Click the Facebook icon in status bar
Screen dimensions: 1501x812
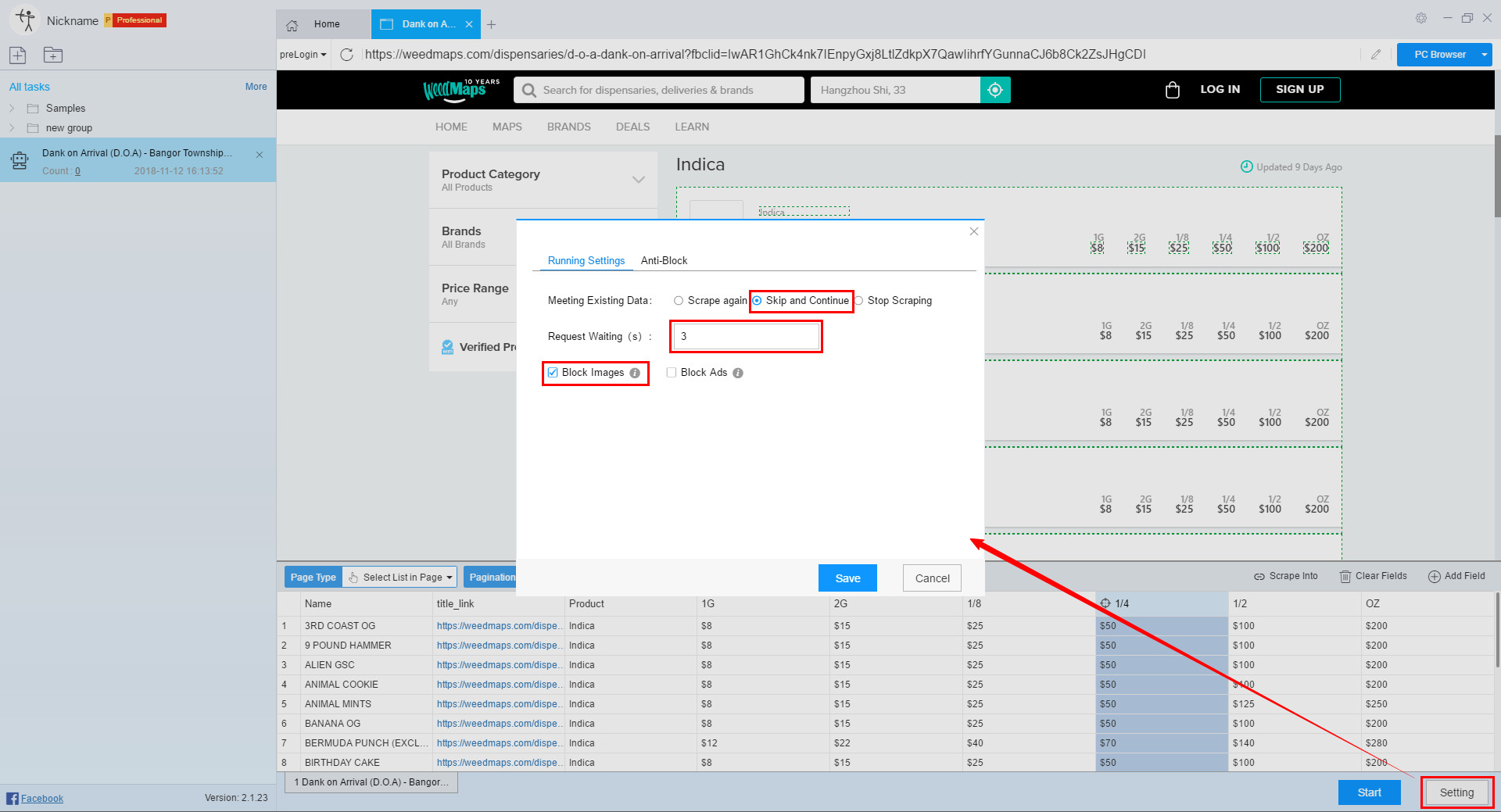[x=13, y=798]
